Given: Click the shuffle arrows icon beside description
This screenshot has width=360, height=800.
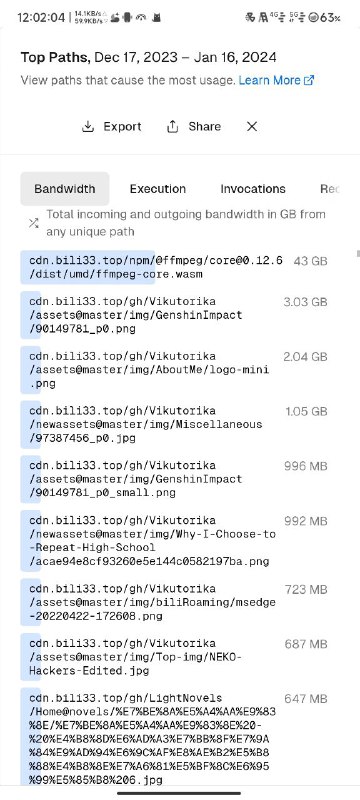Looking at the screenshot, I should tap(34, 223).
